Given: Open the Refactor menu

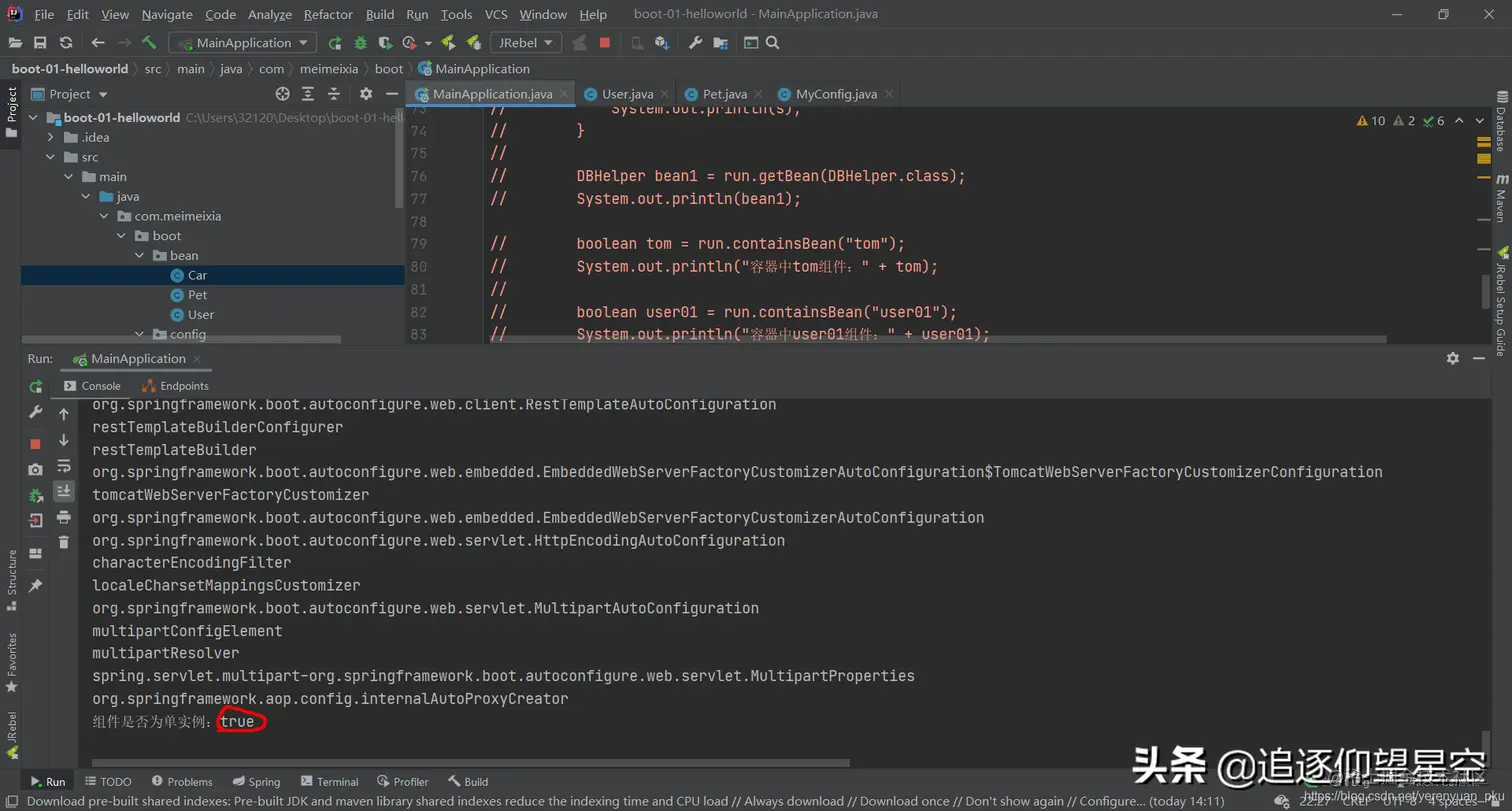Looking at the screenshot, I should 328,15.
